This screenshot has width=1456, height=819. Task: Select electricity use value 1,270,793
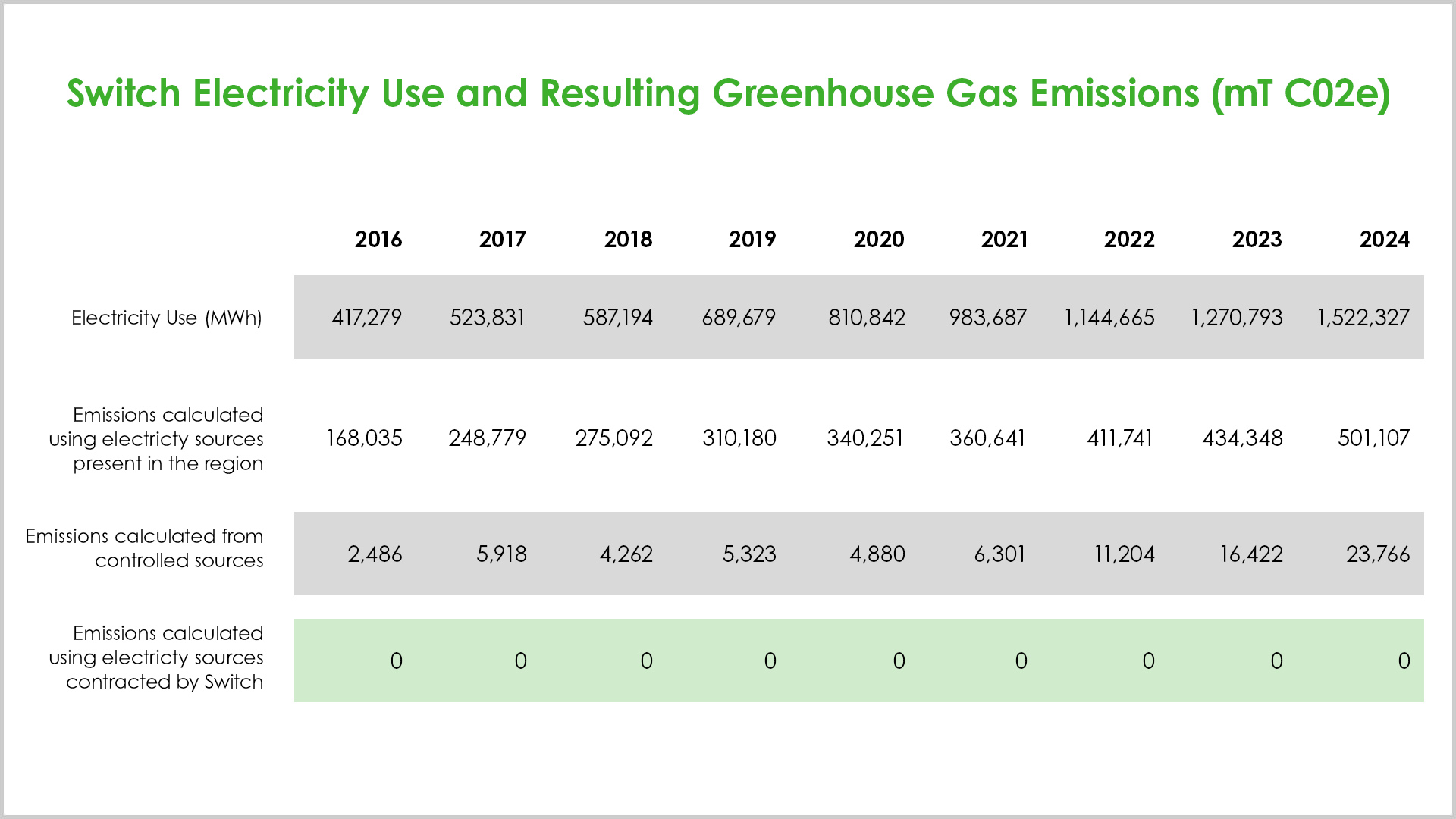[x=1237, y=318]
